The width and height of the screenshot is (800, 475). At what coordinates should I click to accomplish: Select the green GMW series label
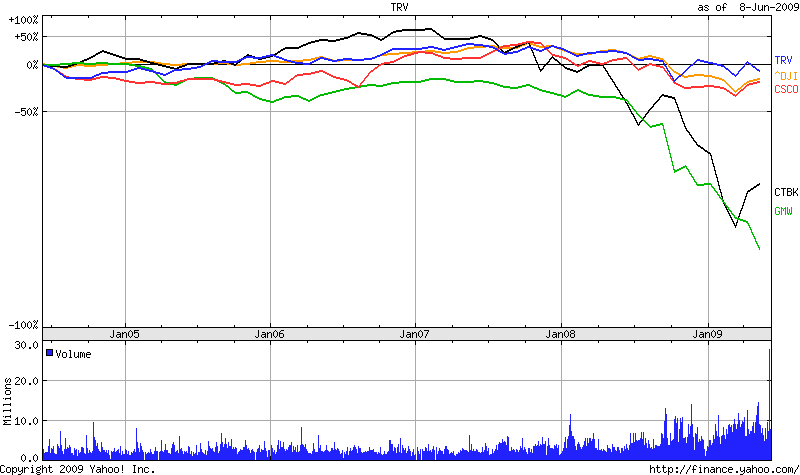(x=783, y=211)
